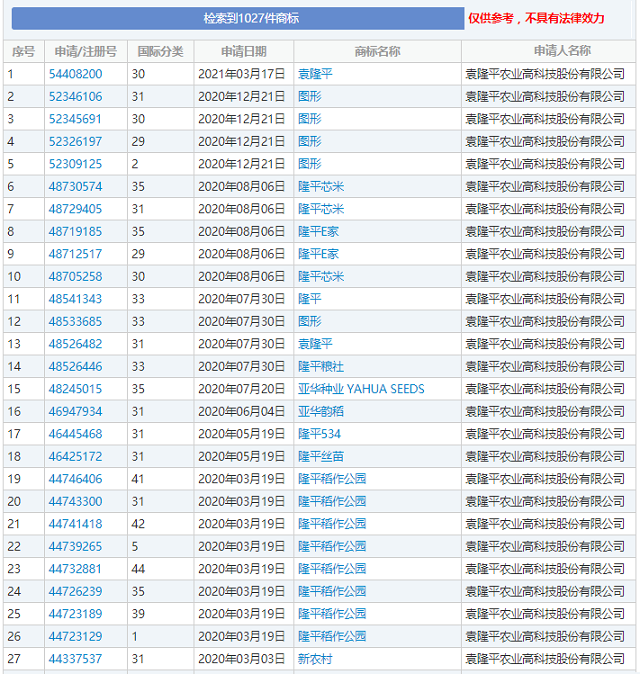Open 隆平稻作公园 trademark in row 22
The width and height of the screenshot is (640, 674).
(x=332, y=546)
